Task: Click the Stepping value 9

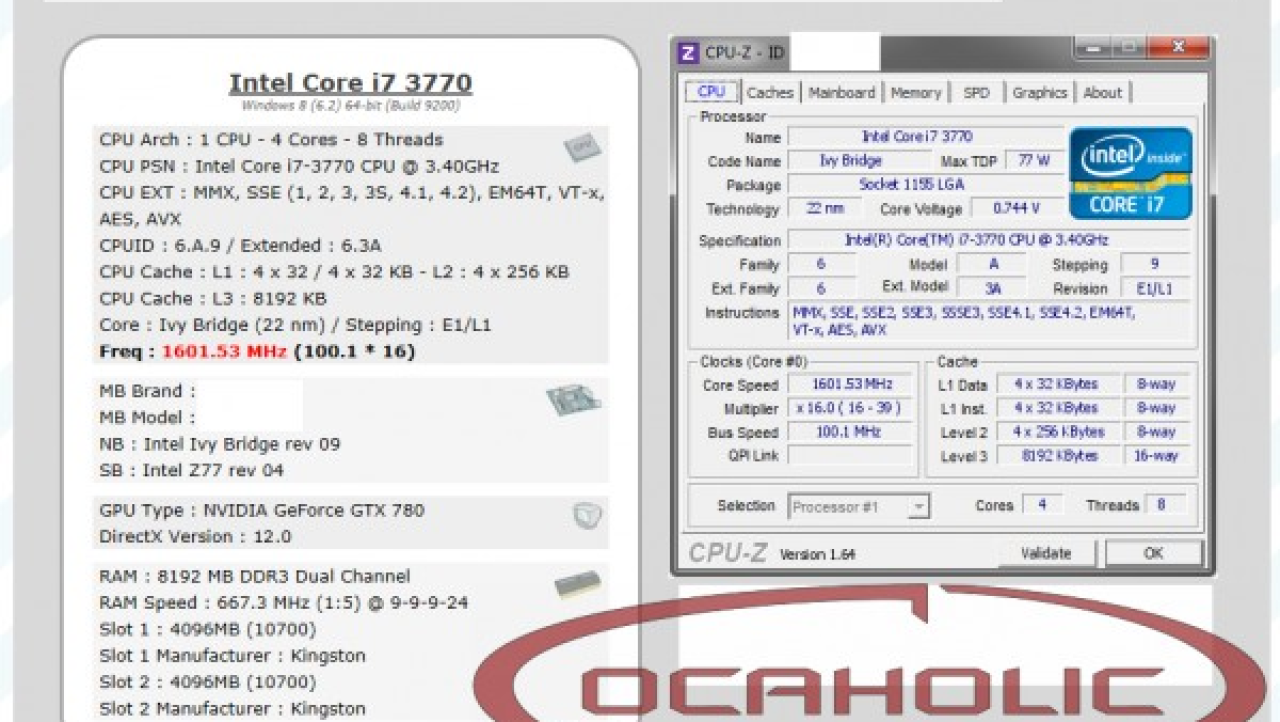Action: [1155, 265]
